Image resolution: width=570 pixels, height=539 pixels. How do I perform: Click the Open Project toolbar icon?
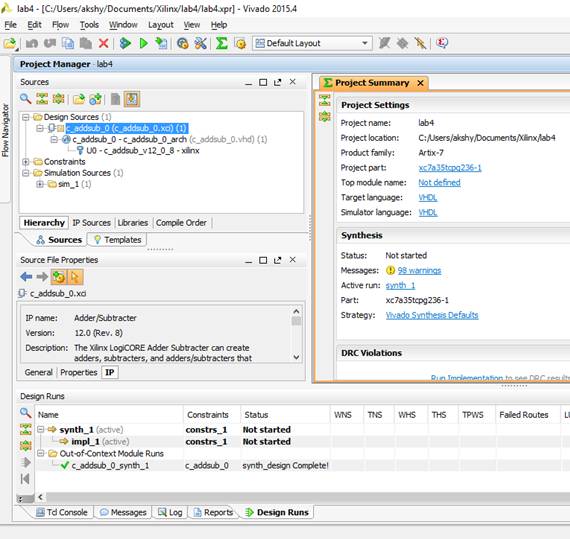click(10, 43)
